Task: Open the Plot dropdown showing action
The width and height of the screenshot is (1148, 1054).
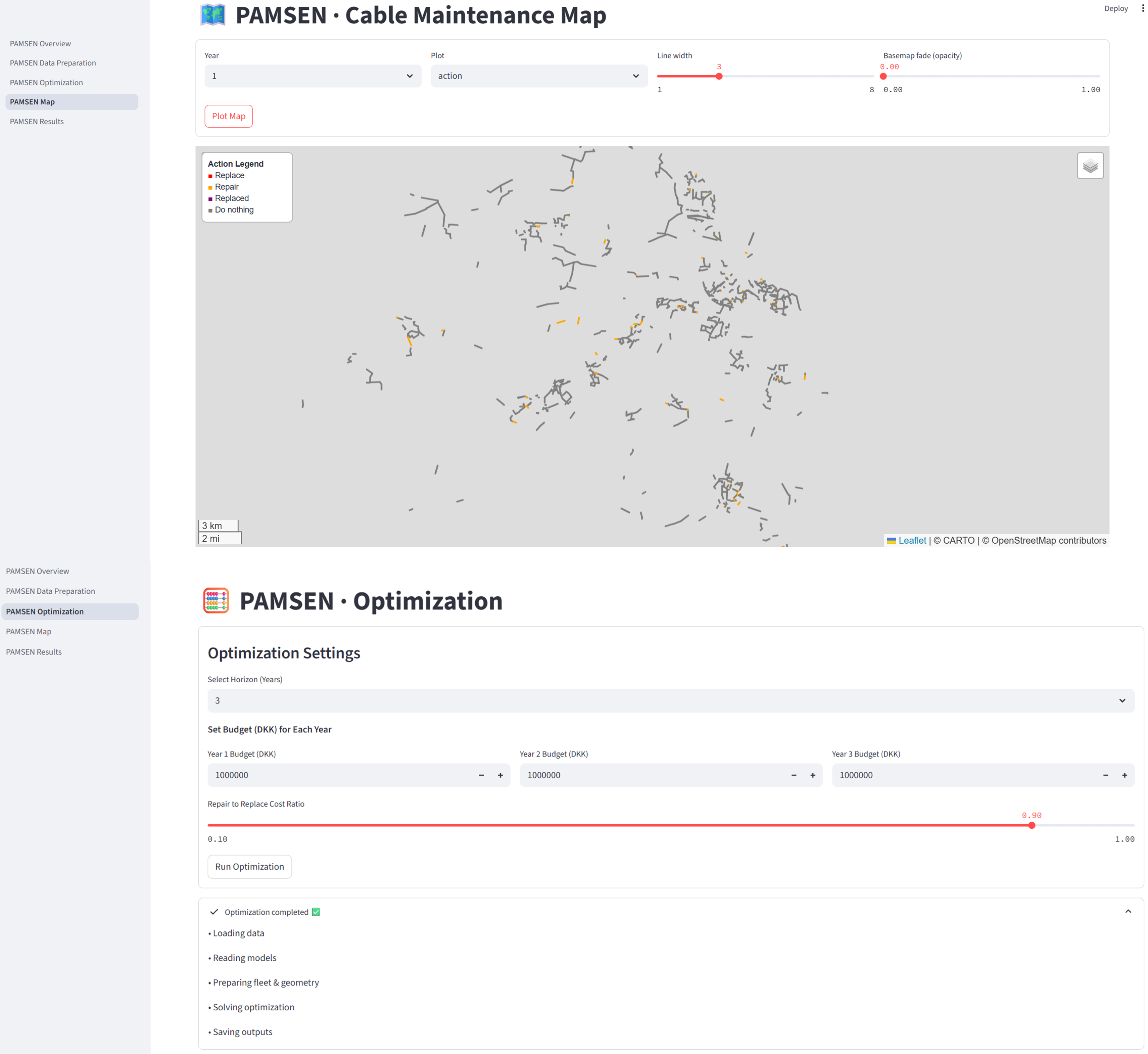Action: click(538, 76)
